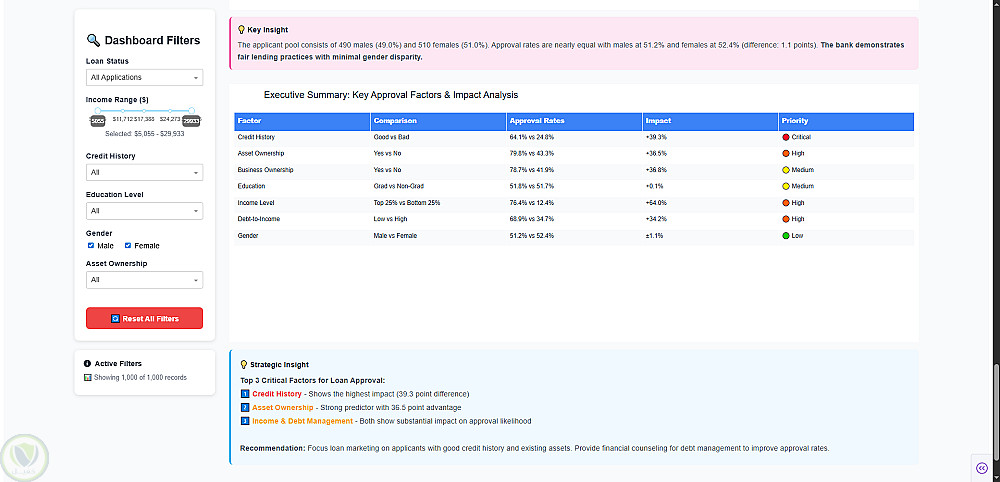Screen dimensions: 1000x482
Task: Click the red Critical priority indicator dot
Action: point(787,136)
